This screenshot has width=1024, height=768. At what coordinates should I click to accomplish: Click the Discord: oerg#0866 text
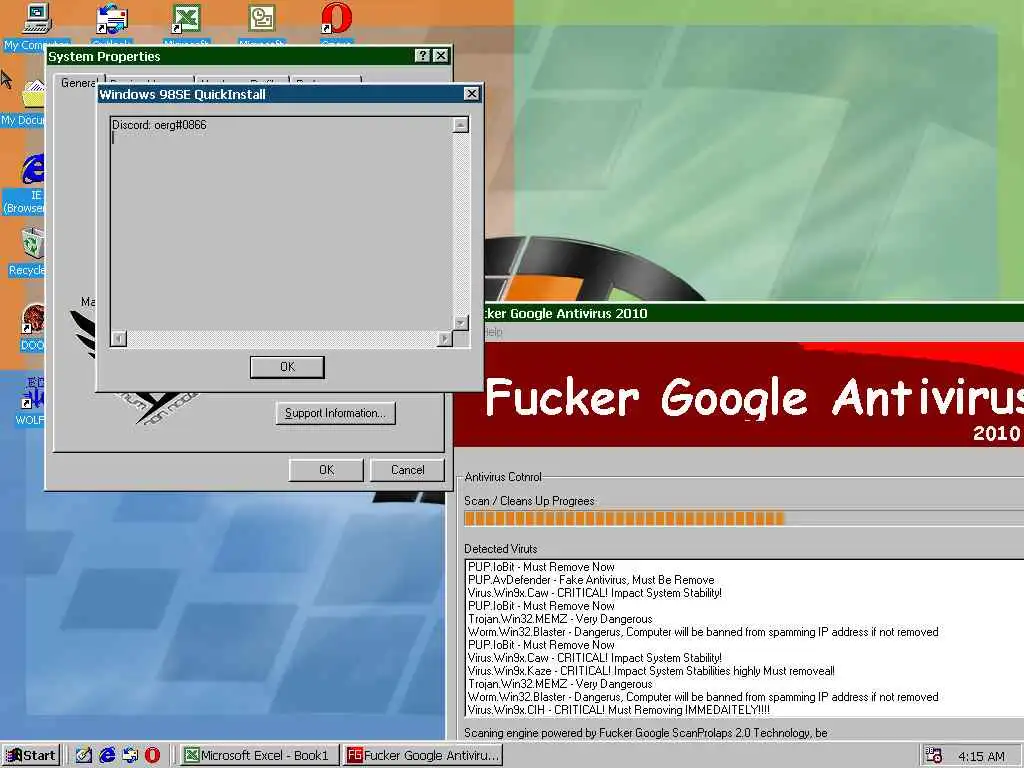(159, 125)
